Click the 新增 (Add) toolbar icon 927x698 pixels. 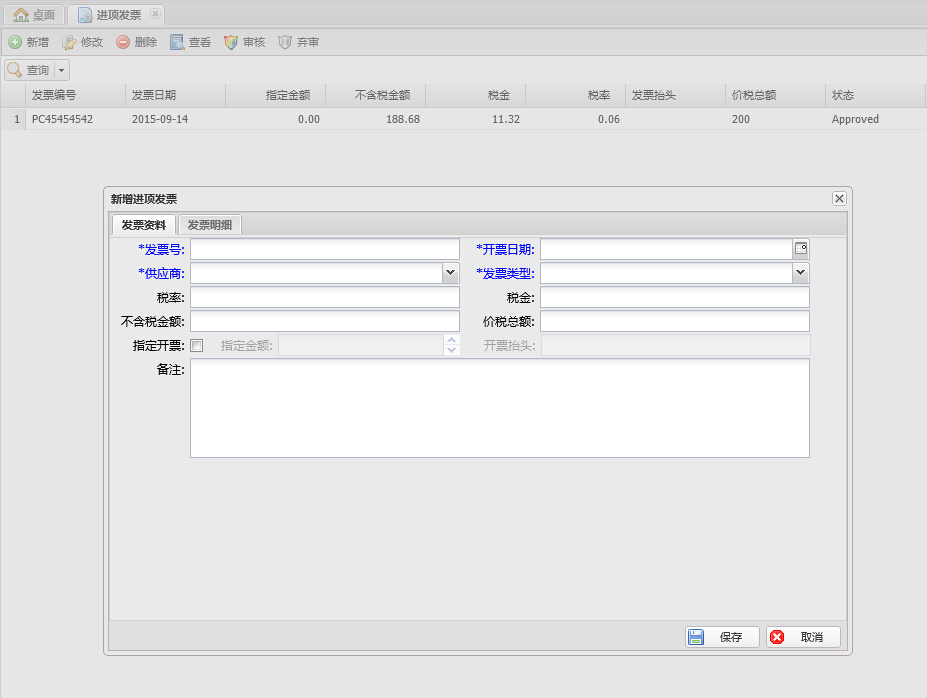click(x=15, y=42)
